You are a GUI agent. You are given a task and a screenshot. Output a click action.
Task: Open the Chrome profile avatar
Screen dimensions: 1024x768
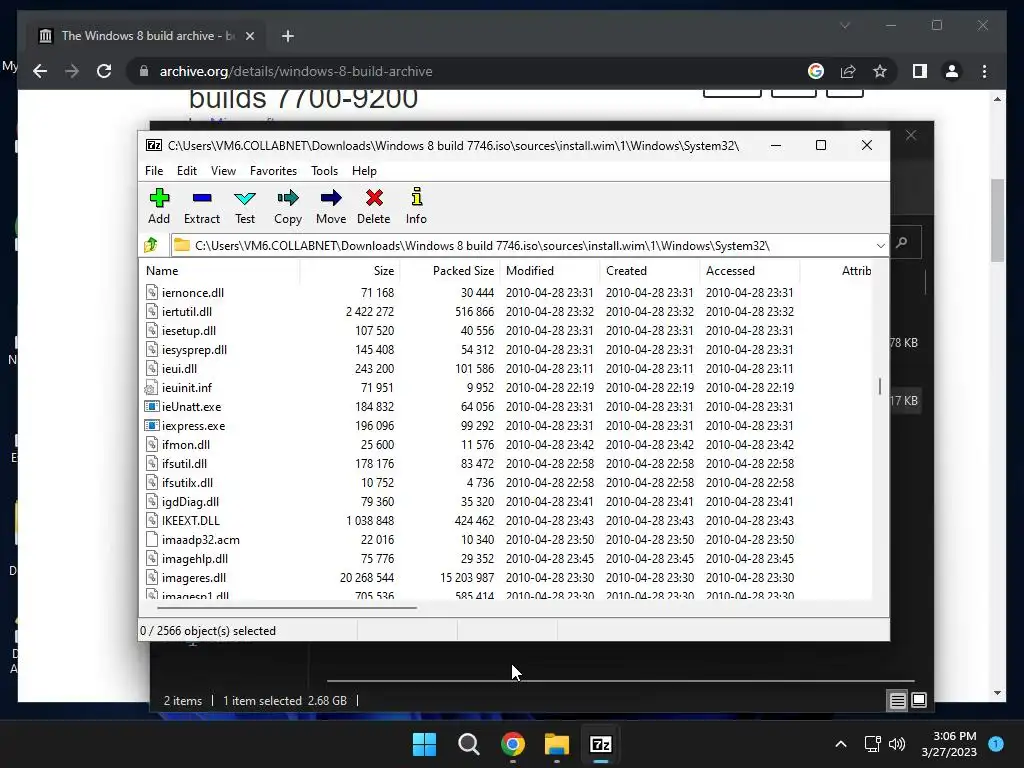[x=952, y=71]
